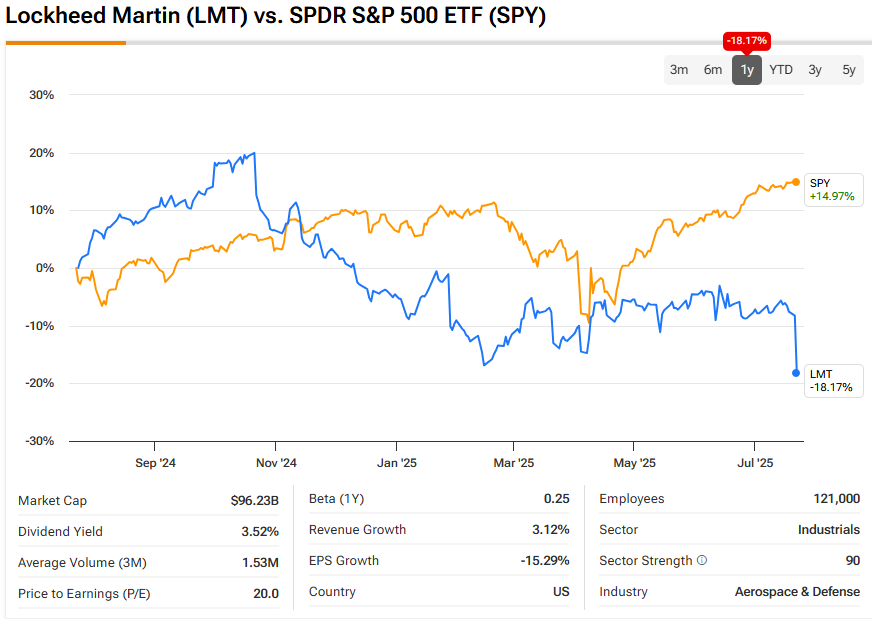Click the -10% y-axis label
This screenshot has height=619, width=872.
coord(39,326)
